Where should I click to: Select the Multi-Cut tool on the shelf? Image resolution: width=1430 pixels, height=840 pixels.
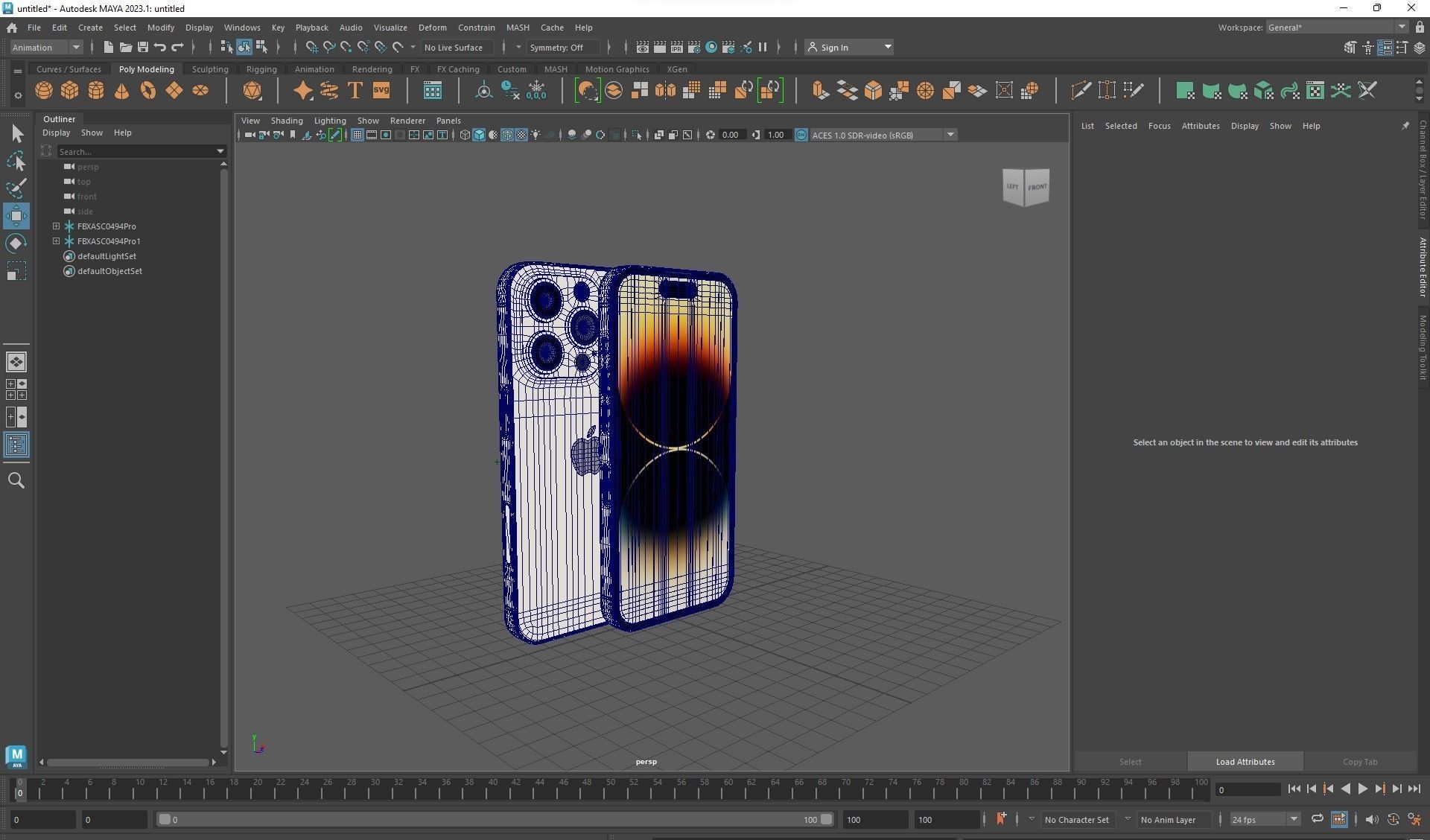(1081, 91)
